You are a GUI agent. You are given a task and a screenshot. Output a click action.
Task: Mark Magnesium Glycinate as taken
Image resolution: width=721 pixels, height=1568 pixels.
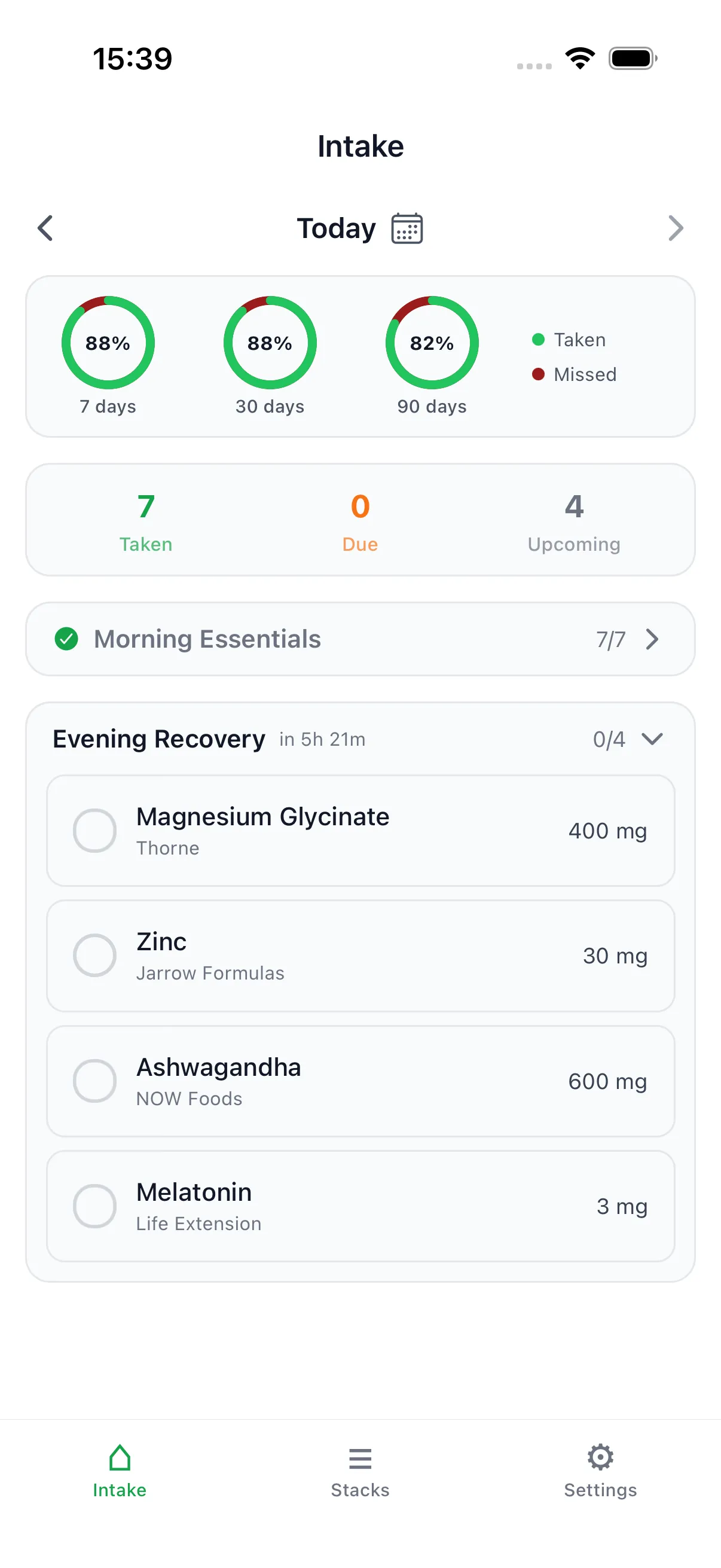click(x=95, y=831)
